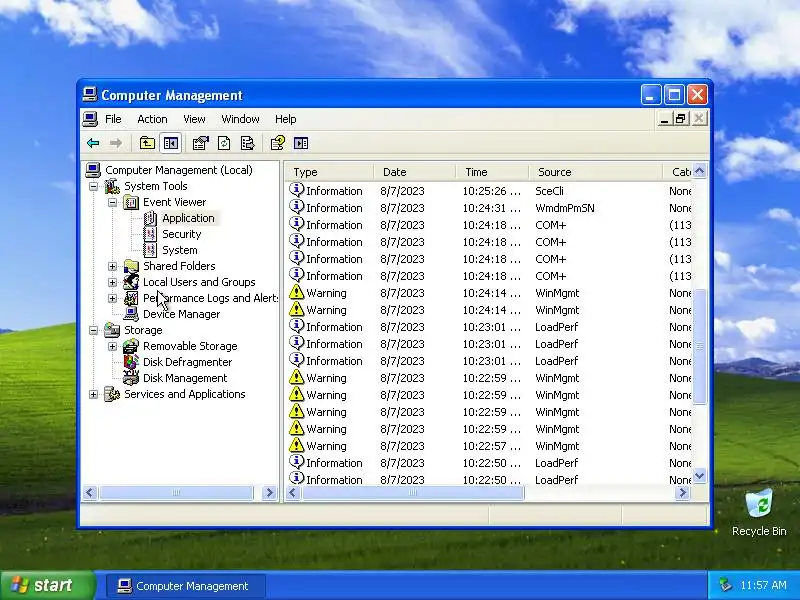The image size is (800, 600).
Task: Click the system tray safely remove icon
Action: [724, 585]
